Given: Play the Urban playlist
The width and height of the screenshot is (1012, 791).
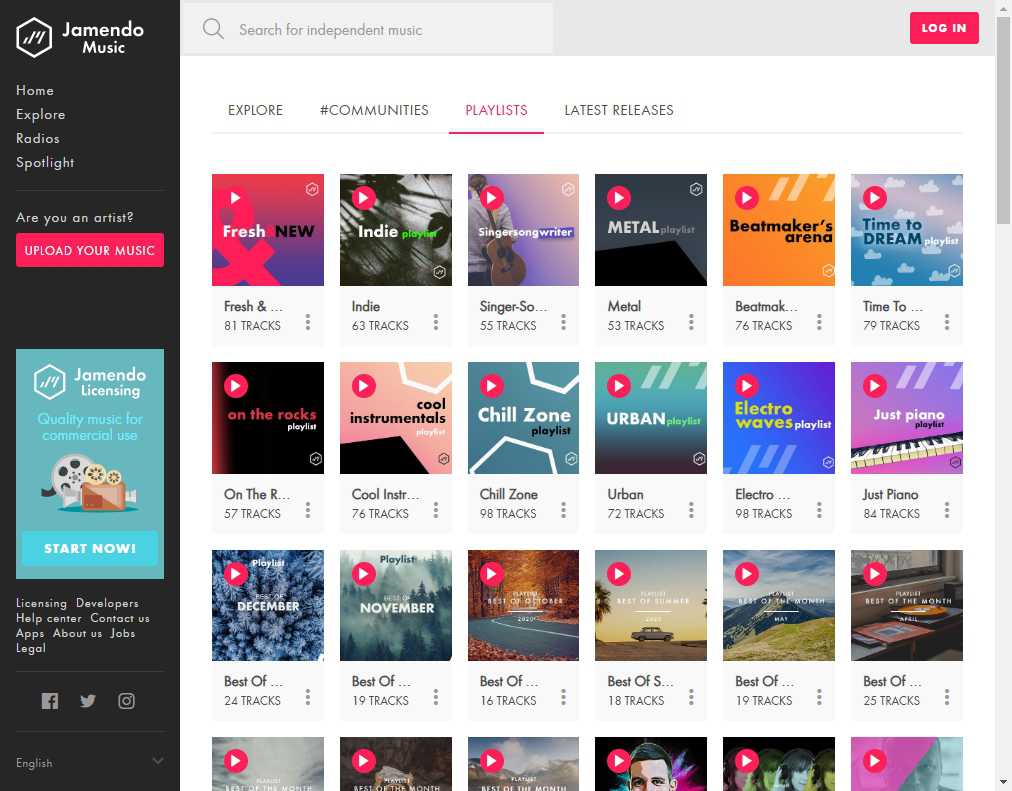Looking at the screenshot, I should coord(619,386).
